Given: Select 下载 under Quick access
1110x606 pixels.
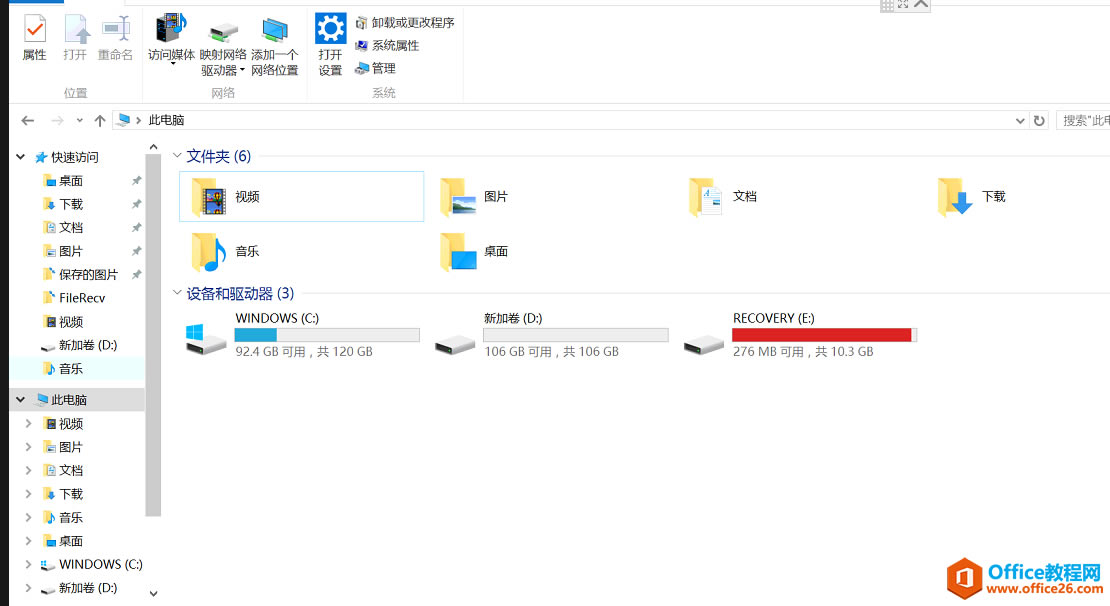Looking at the screenshot, I should (71, 204).
